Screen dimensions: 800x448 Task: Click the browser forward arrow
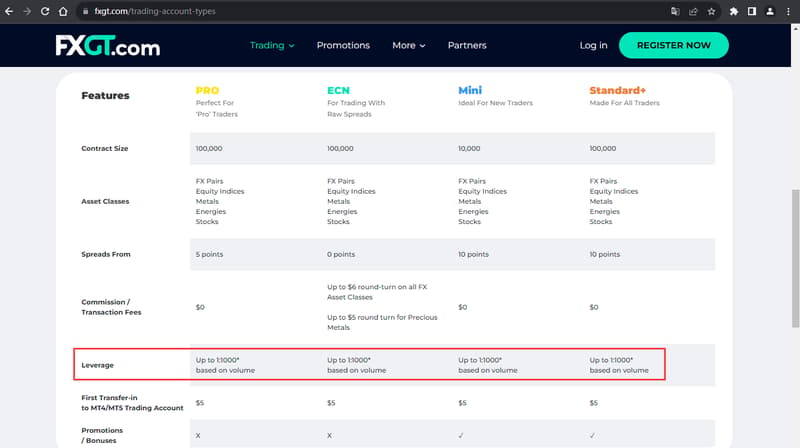pos(27,11)
